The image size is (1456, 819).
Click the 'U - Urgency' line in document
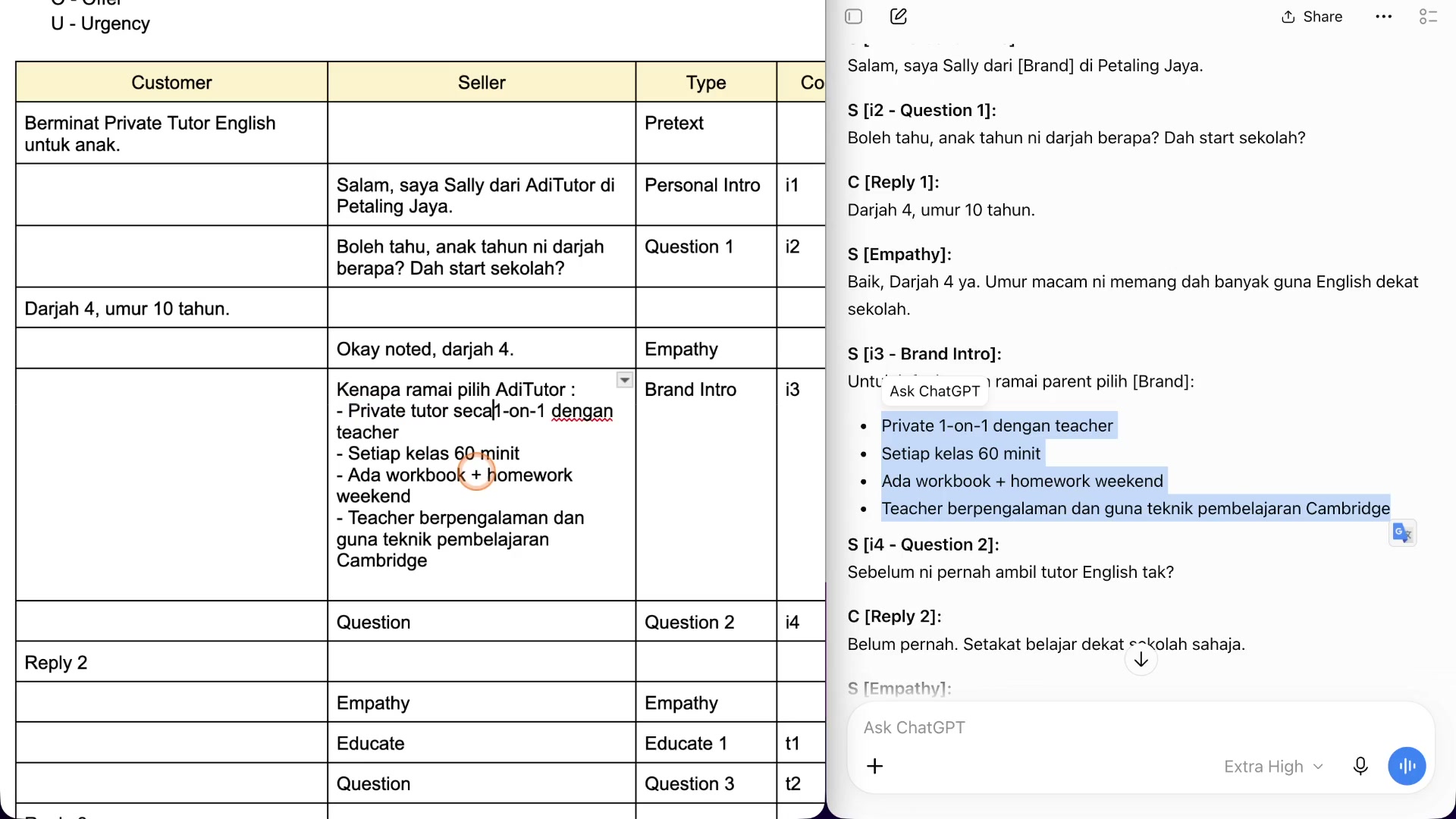(100, 24)
